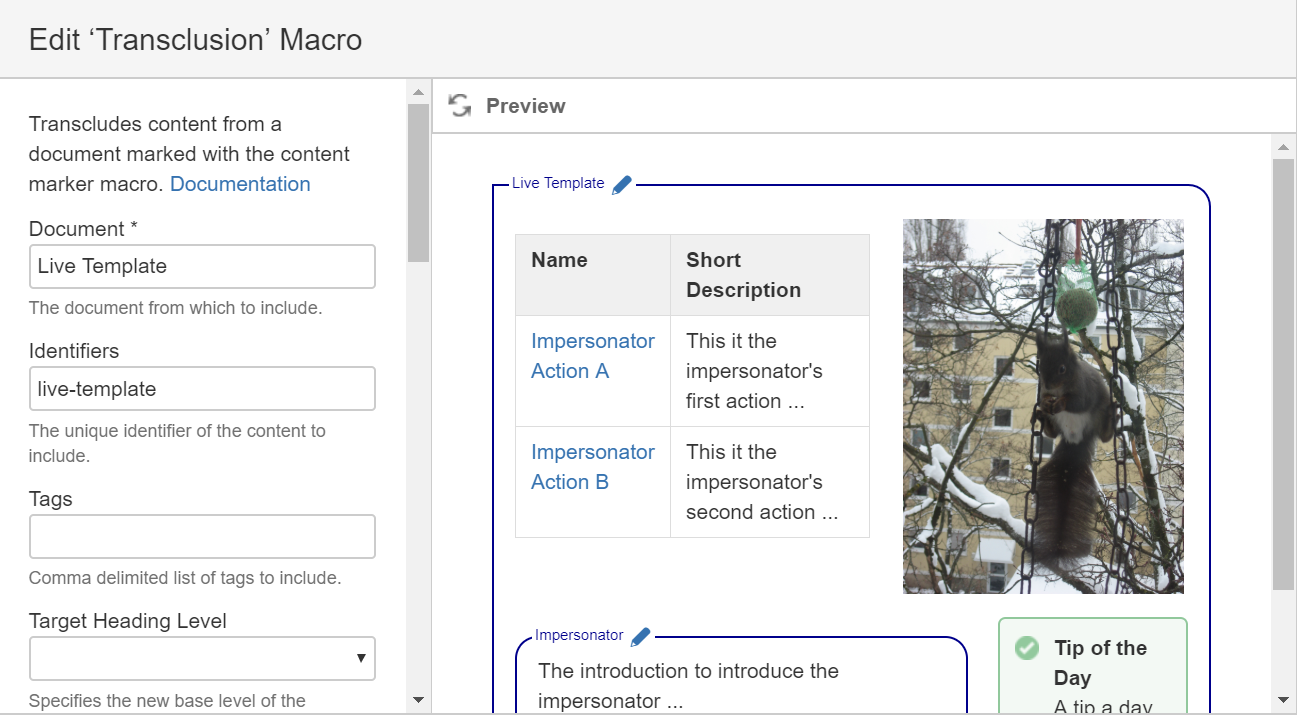Click the Preview header label
1297x715 pixels.
point(525,106)
